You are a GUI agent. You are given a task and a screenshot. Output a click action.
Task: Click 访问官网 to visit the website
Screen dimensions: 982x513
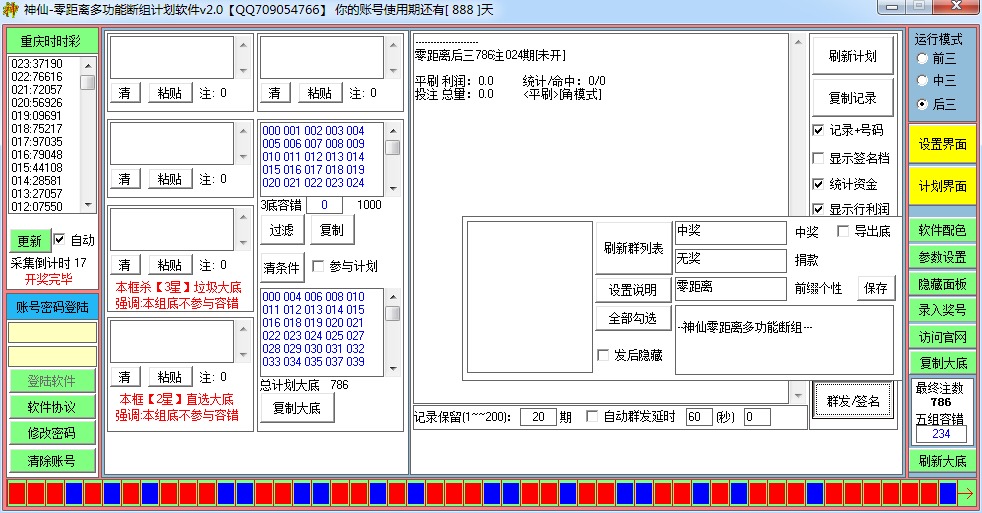942,336
